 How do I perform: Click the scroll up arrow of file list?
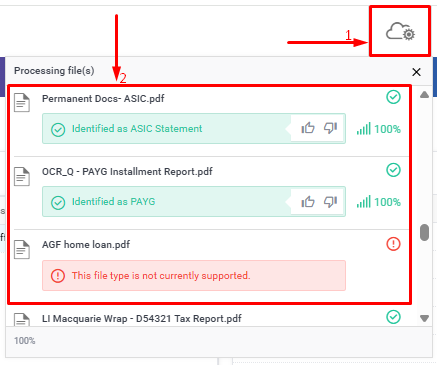click(424, 95)
